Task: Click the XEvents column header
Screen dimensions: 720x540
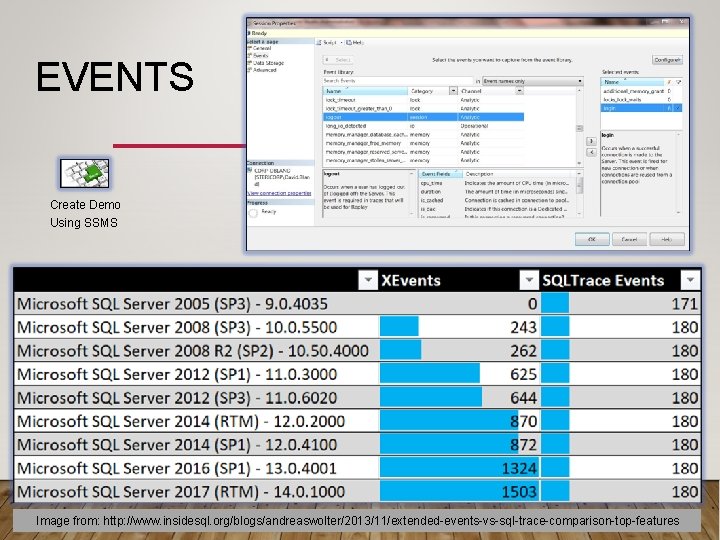Action: [x=411, y=281]
